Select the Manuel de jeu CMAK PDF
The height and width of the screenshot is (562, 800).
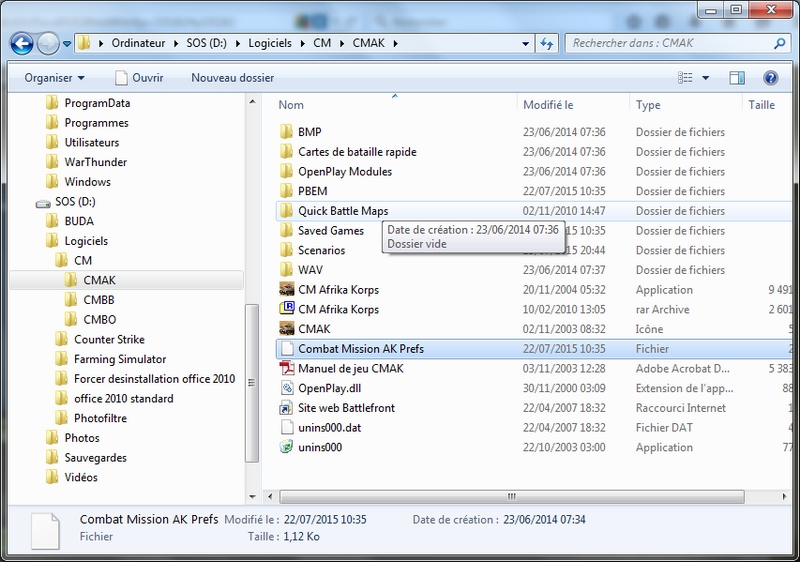(351, 369)
